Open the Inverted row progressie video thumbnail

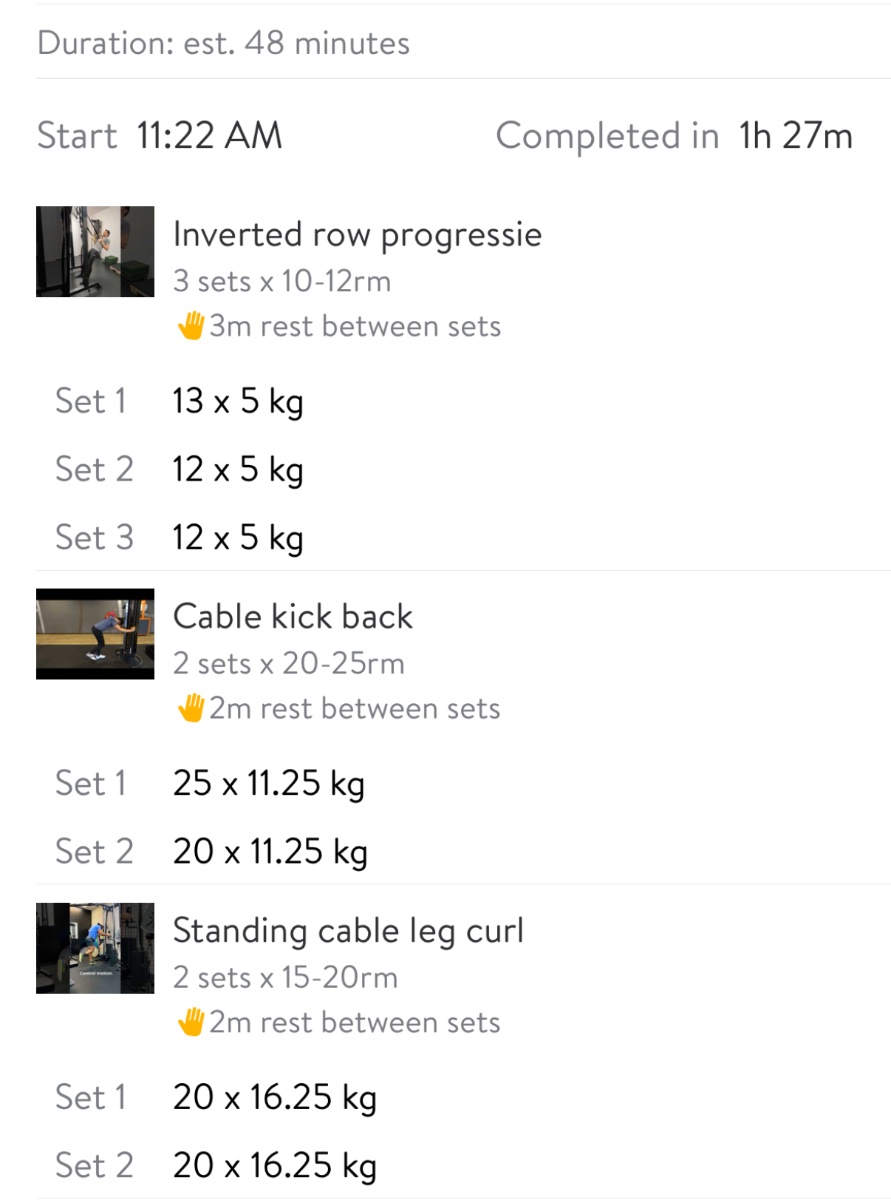pos(95,251)
